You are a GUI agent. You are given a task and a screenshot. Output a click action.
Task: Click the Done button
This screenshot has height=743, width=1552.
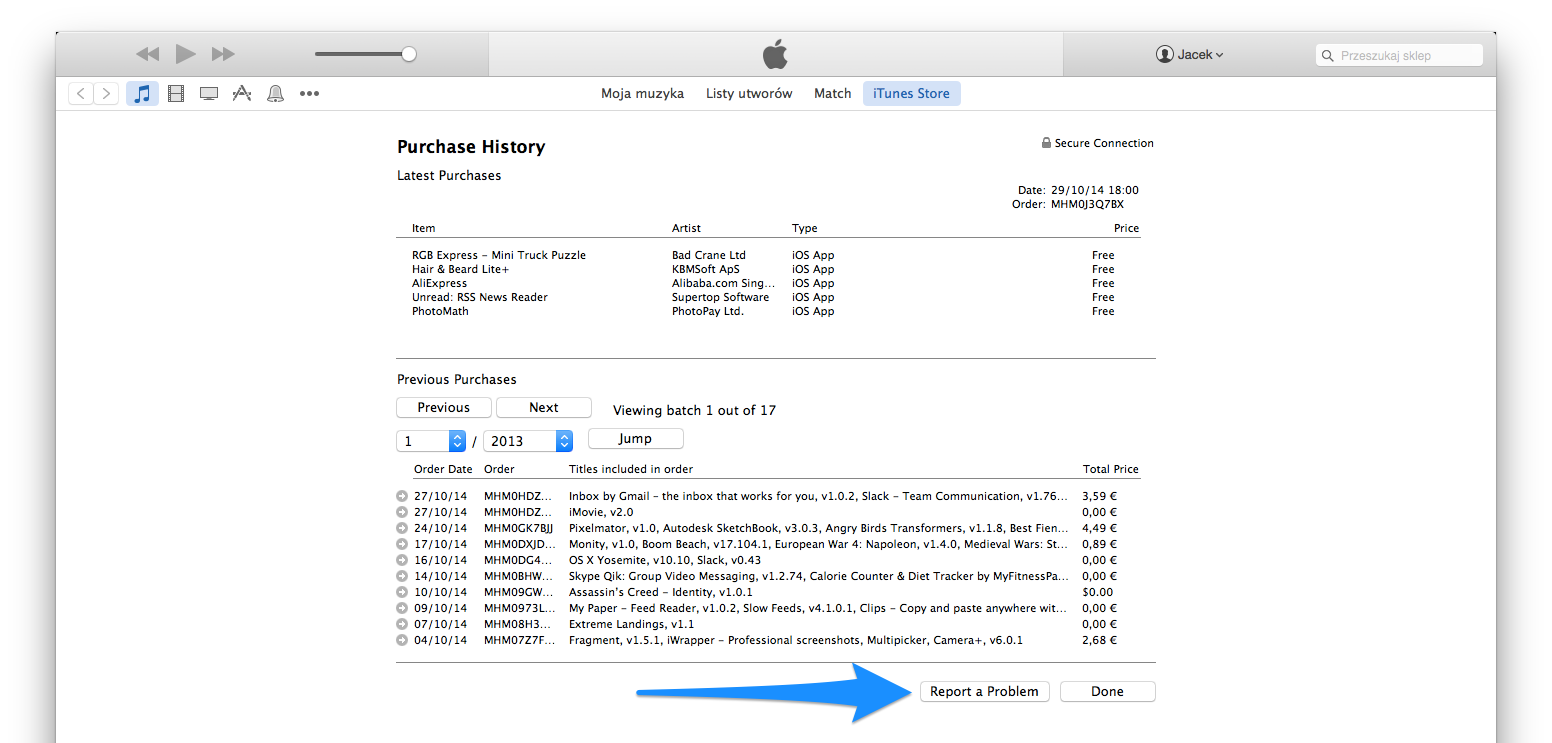tap(1107, 692)
